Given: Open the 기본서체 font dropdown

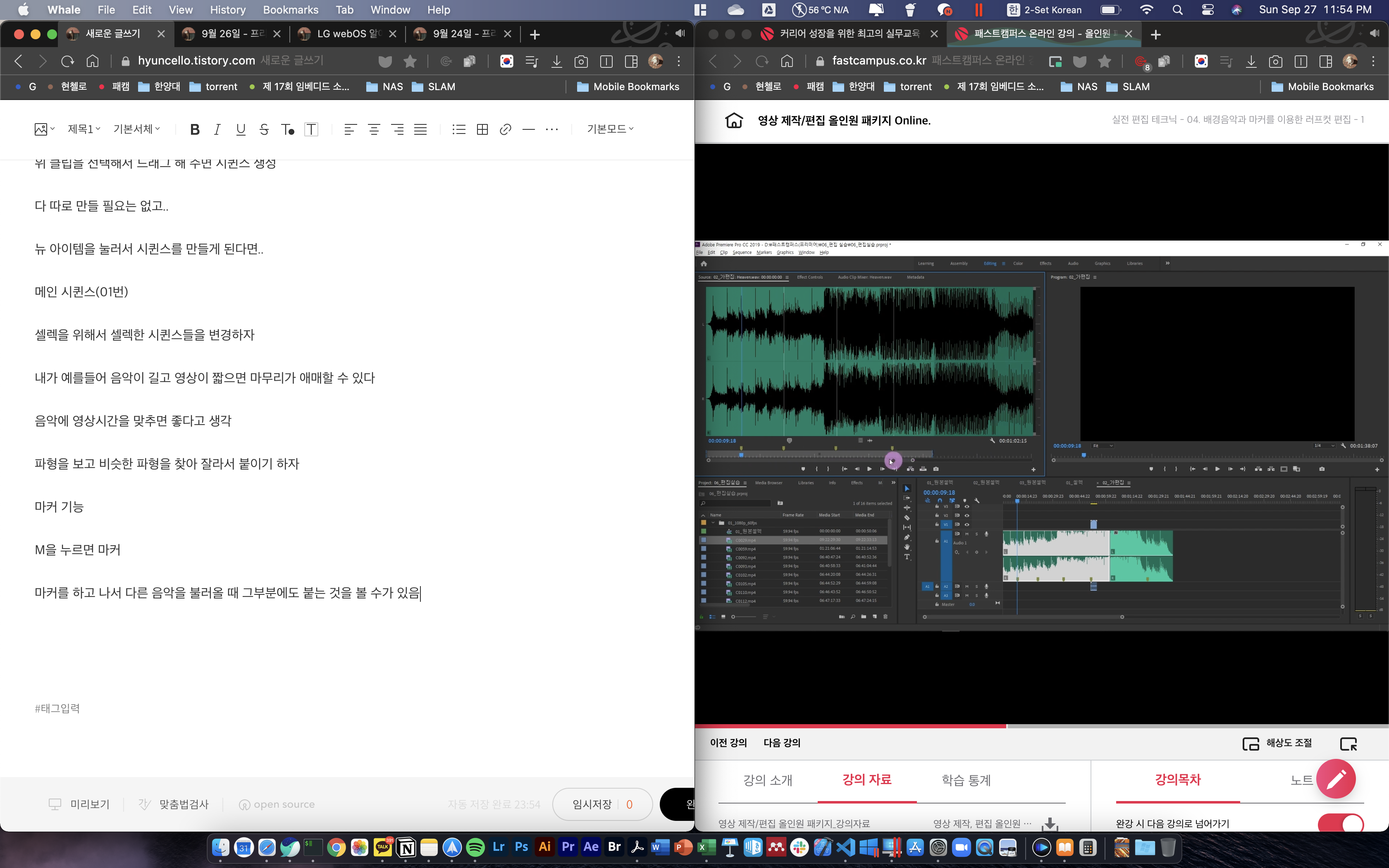Looking at the screenshot, I should click(136, 129).
